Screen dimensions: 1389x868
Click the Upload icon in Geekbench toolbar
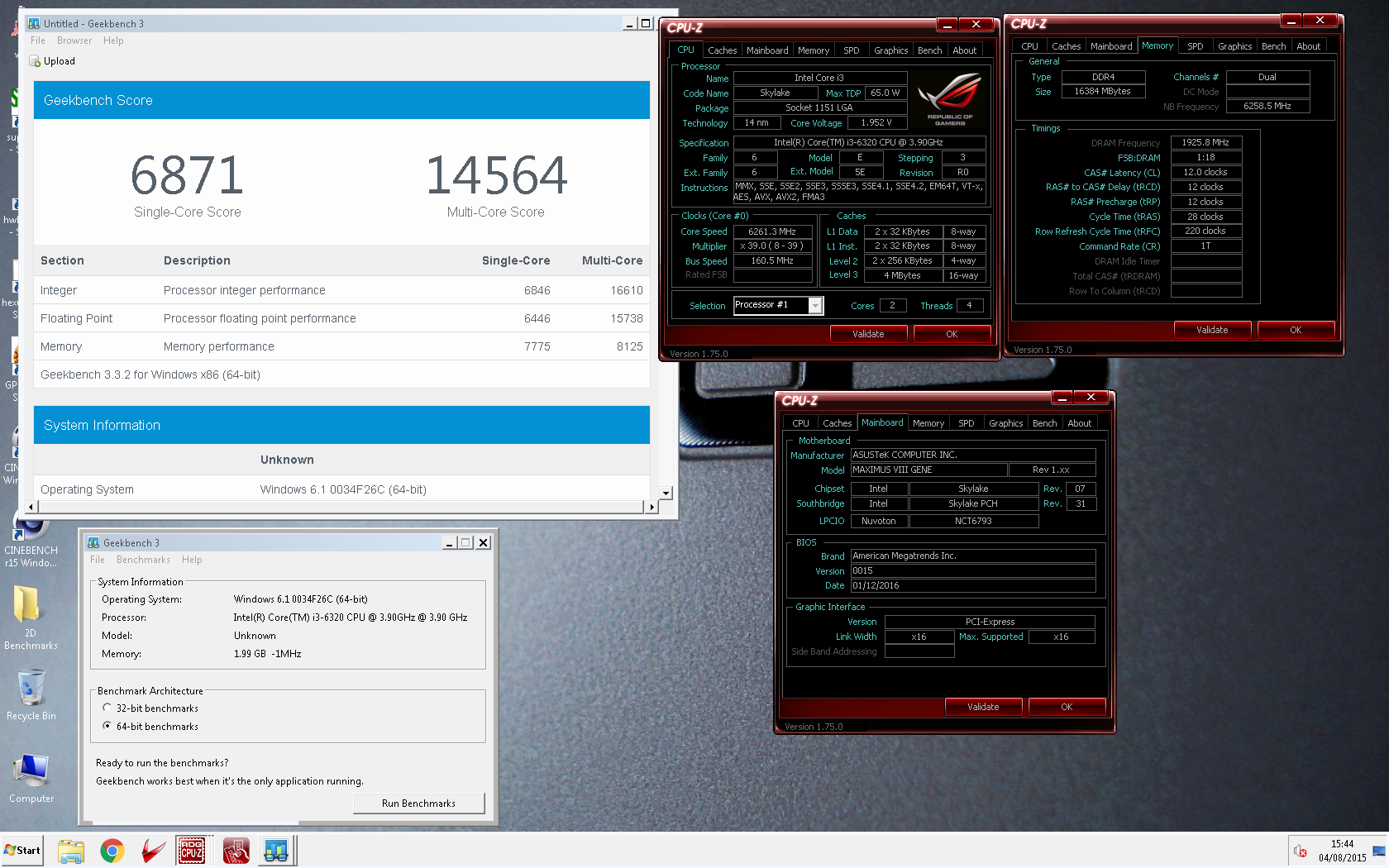35,61
